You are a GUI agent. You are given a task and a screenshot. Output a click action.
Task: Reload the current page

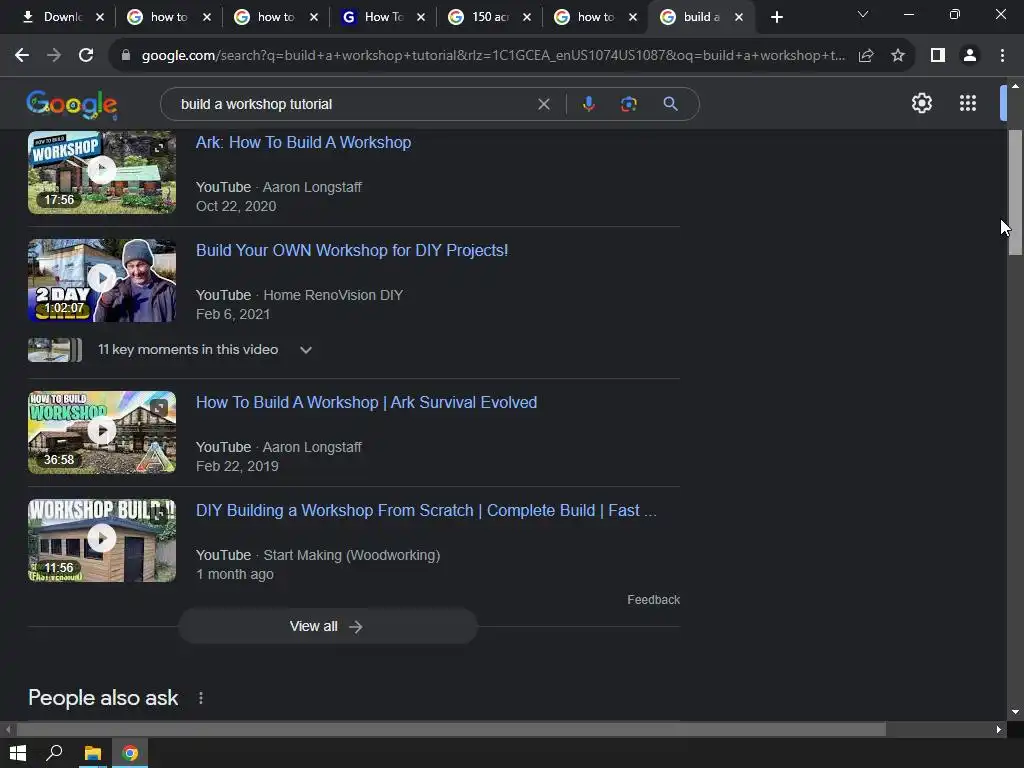click(86, 56)
